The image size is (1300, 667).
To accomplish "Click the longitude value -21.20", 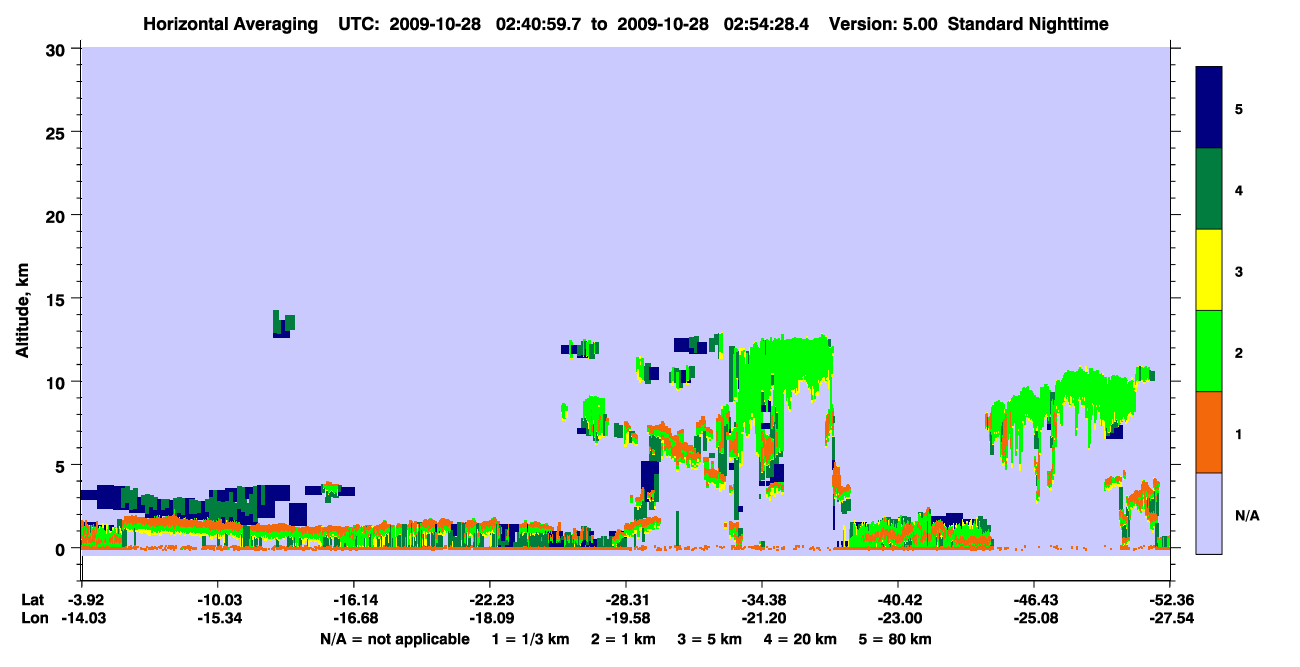I will point(762,619).
